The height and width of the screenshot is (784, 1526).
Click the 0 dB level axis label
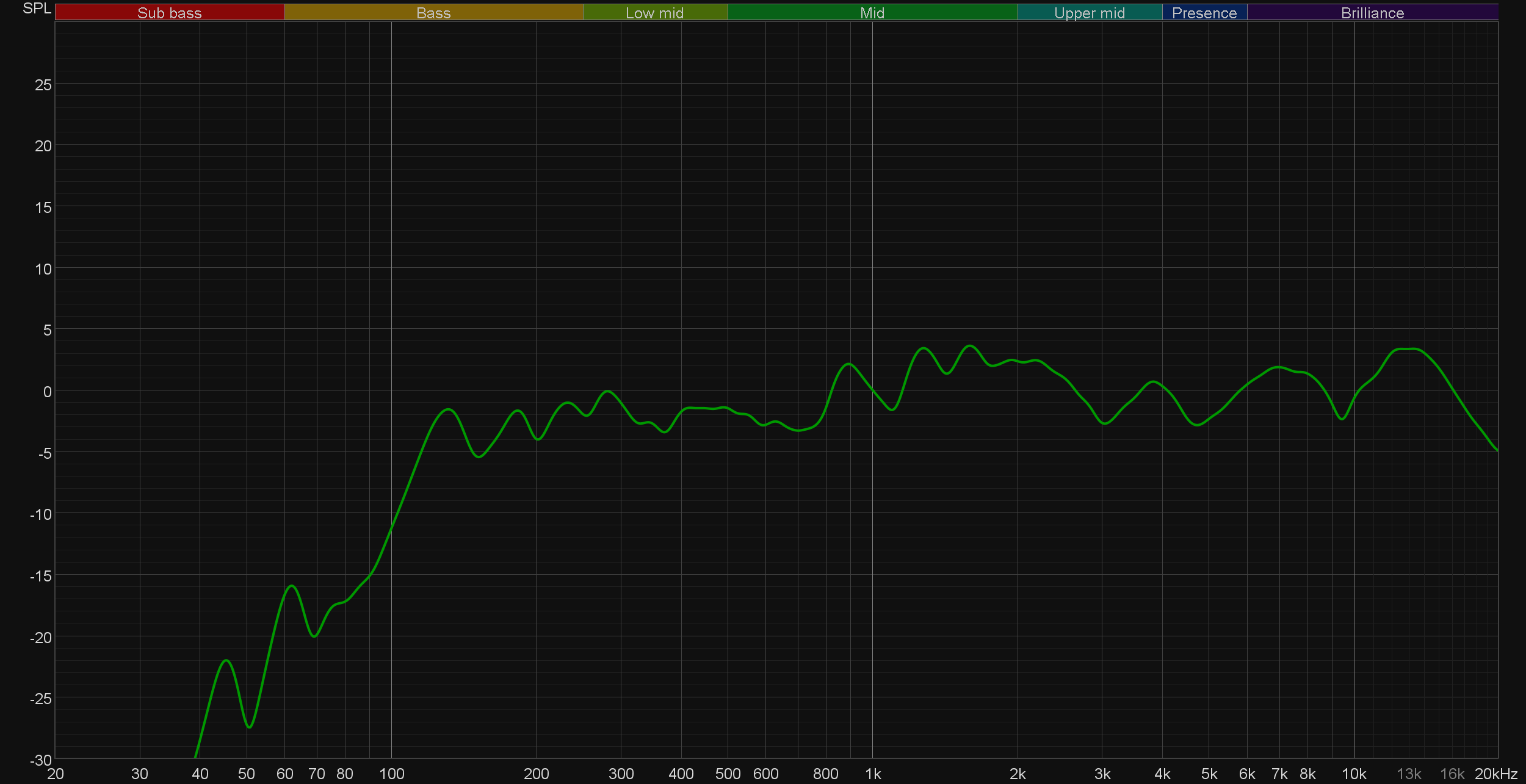point(47,392)
